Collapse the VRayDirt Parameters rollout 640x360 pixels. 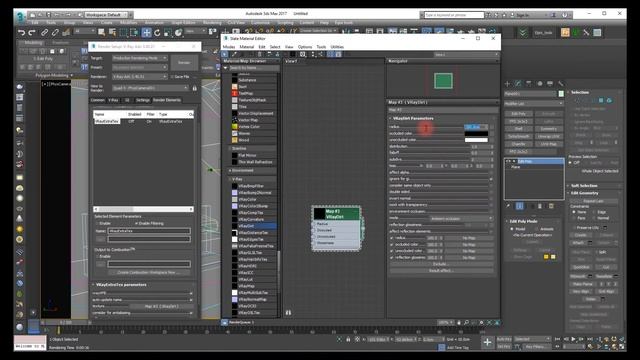coord(412,118)
